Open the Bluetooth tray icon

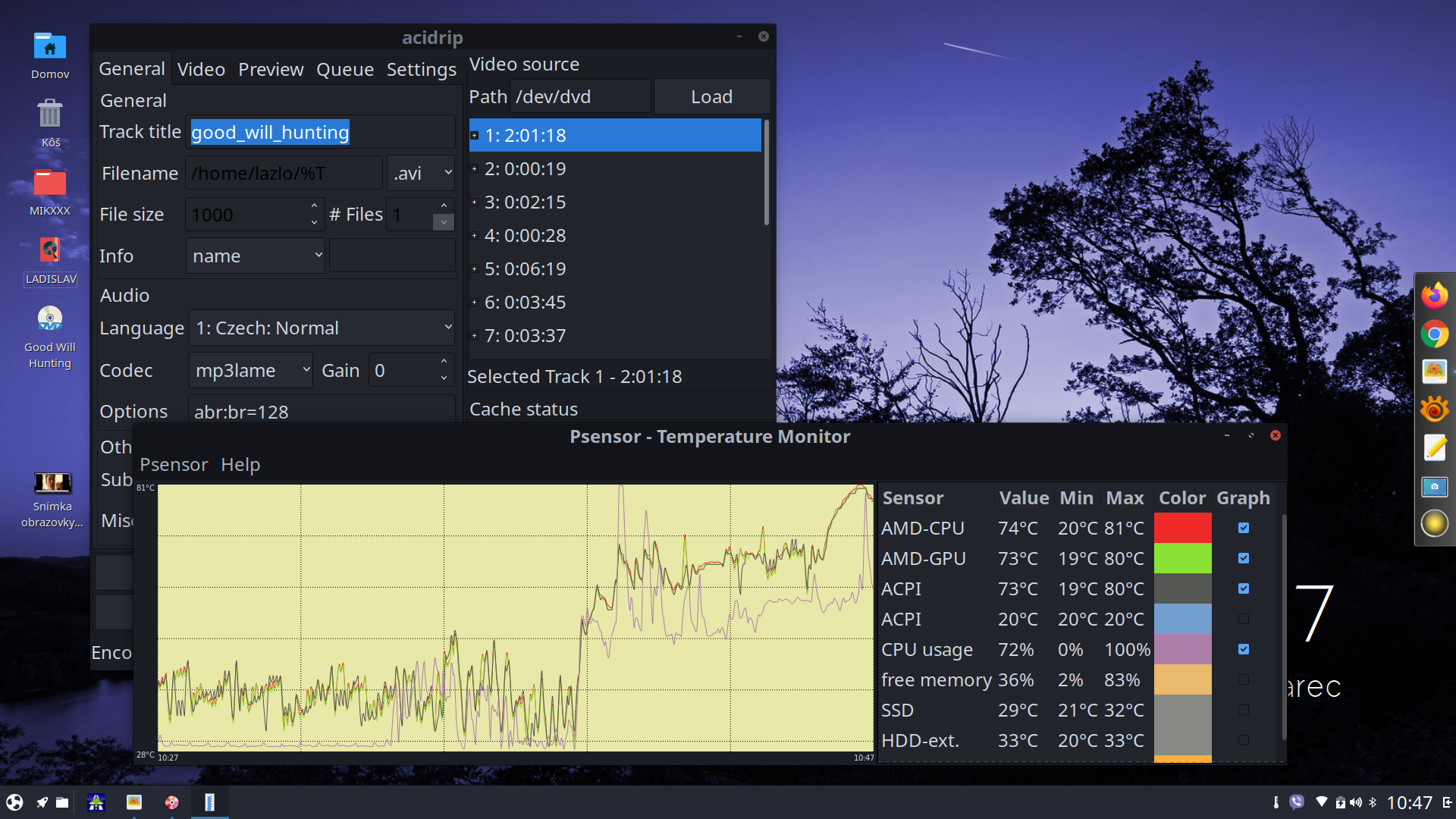coord(1373,802)
